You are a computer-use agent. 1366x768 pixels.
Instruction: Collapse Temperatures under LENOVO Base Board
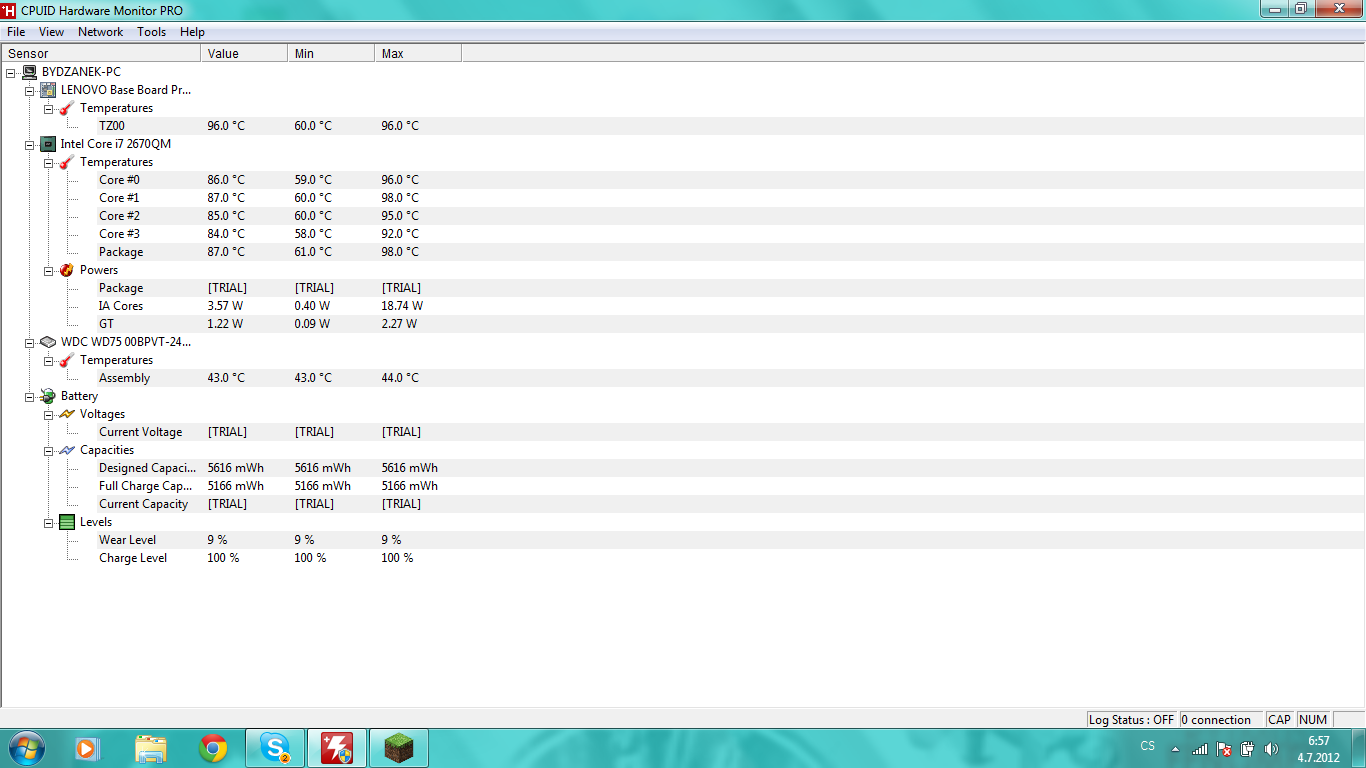(49, 108)
